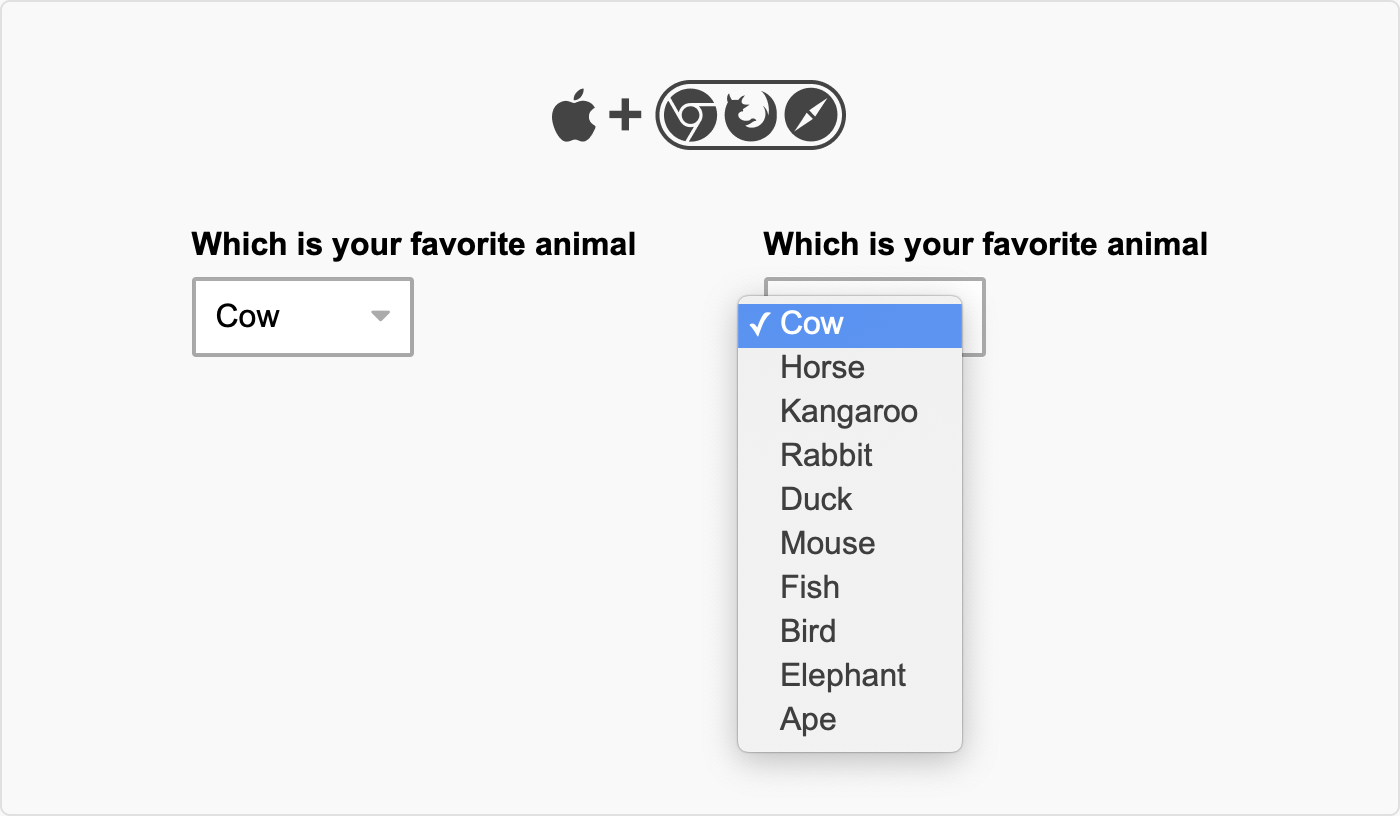Select the Kangaroo option

tap(850, 411)
